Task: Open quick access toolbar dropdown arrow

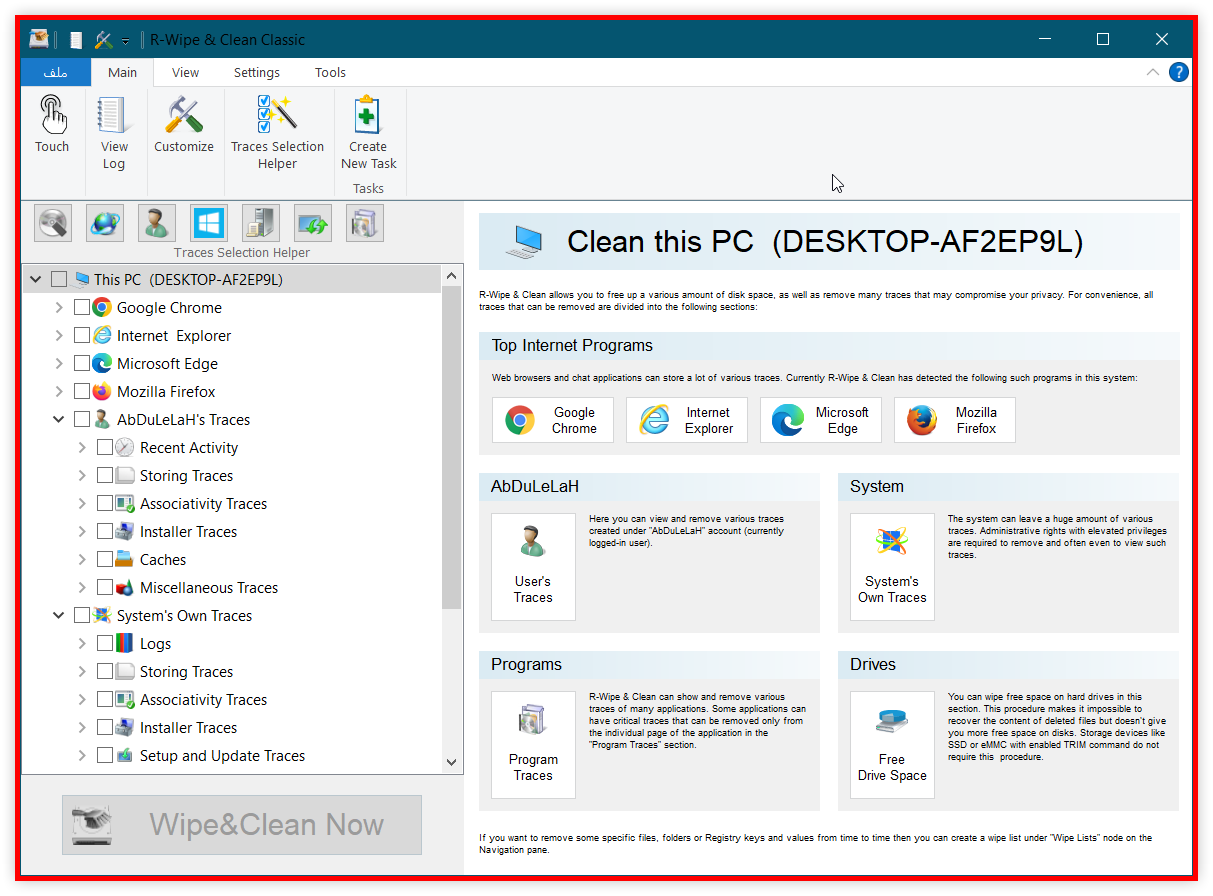Action: click(x=125, y=41)
